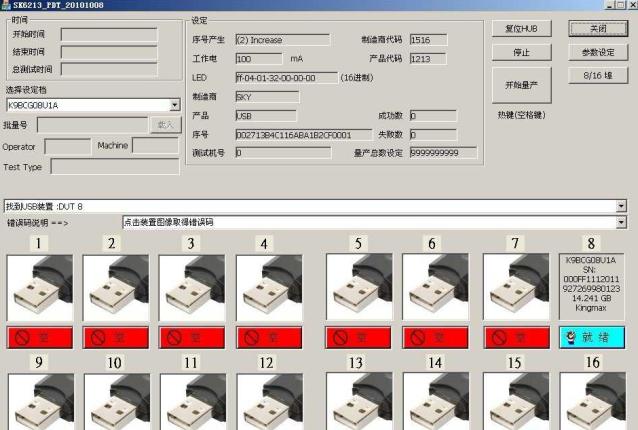
Task: Click the 批量号 batch number field
Action: [93, 125]
